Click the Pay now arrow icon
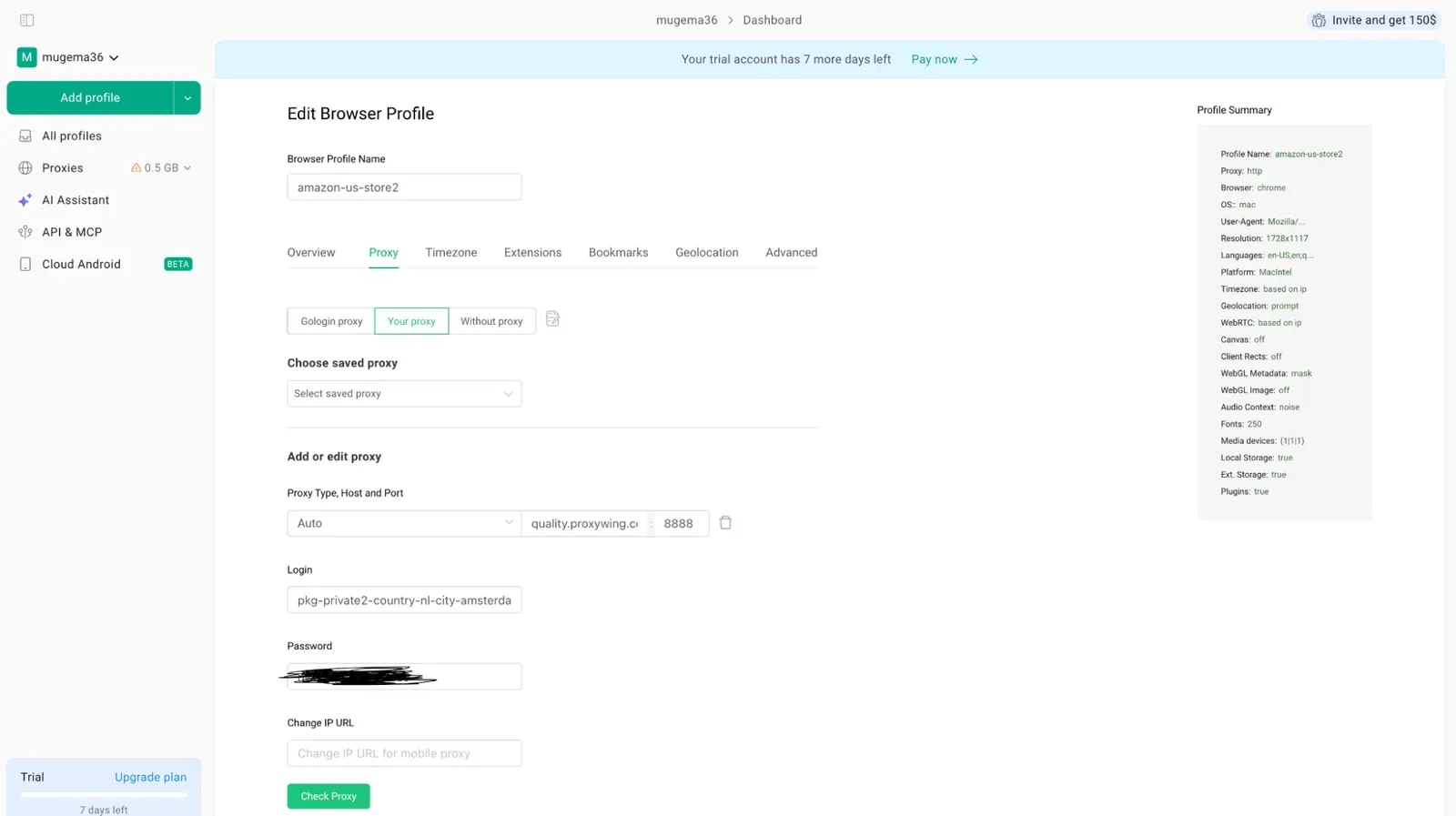The width and height of the screenshot is (1456, 816). 971,59
